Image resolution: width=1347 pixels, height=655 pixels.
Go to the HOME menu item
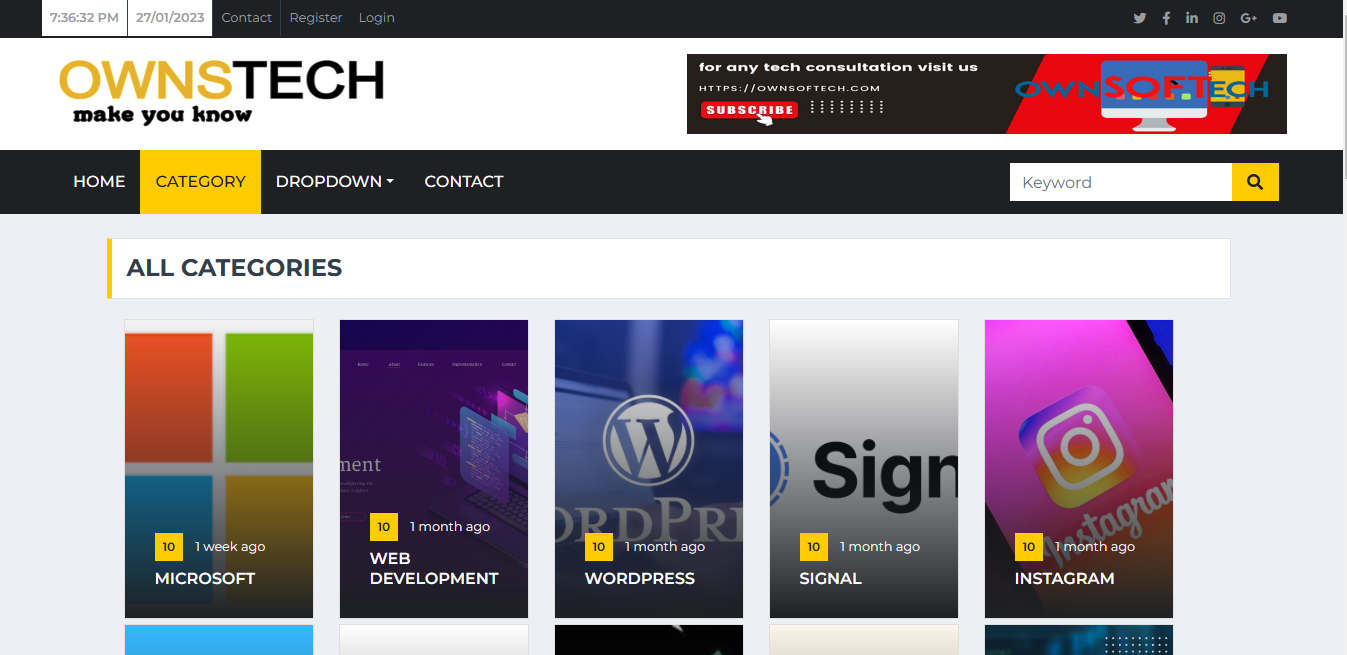(x=99, y=182)
